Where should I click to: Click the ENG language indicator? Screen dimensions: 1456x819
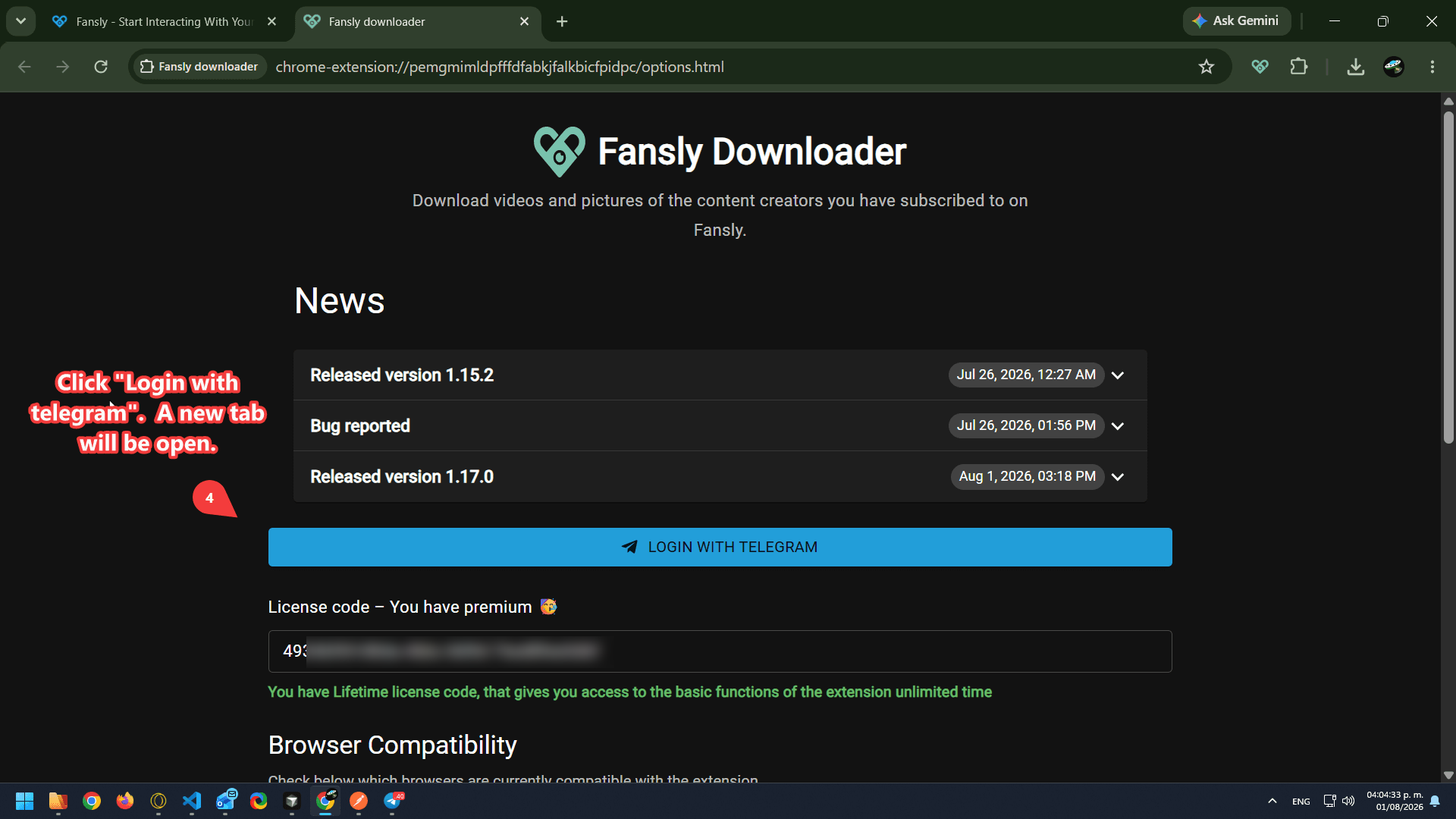click(1301, 802)
